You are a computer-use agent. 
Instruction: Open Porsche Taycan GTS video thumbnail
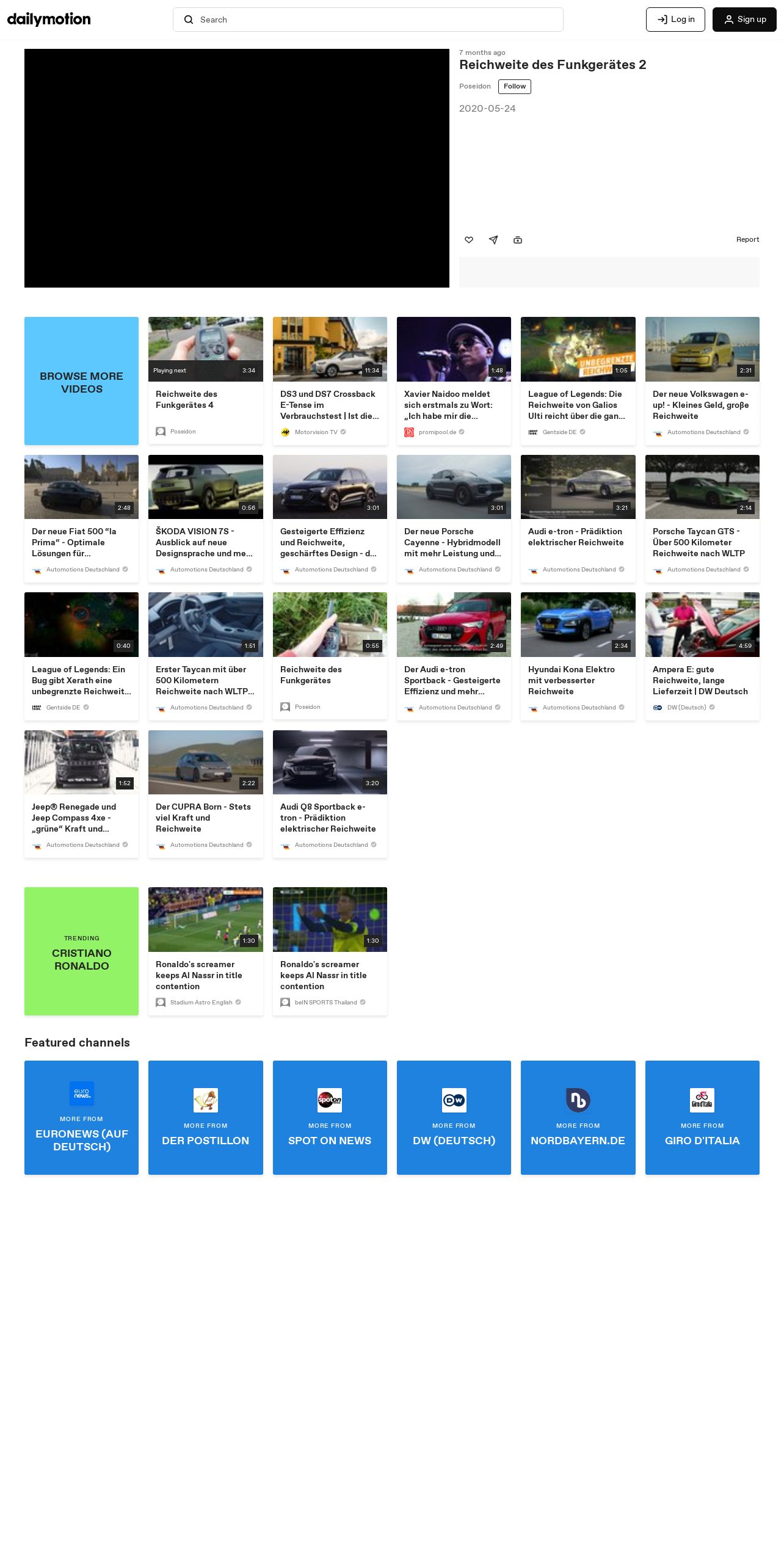coord(702,487)
